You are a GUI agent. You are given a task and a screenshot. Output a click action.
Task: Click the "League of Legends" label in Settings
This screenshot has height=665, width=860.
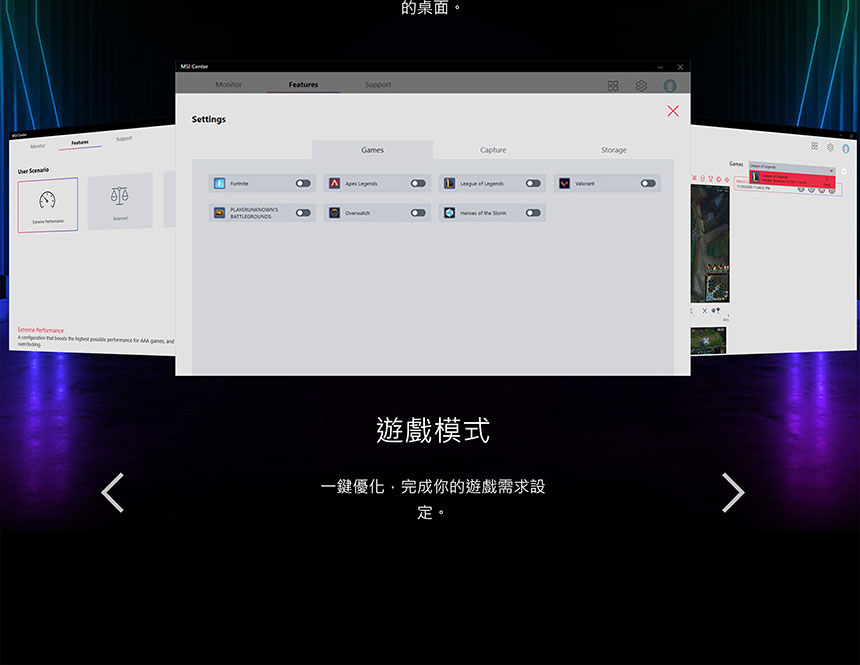point(482,184)
